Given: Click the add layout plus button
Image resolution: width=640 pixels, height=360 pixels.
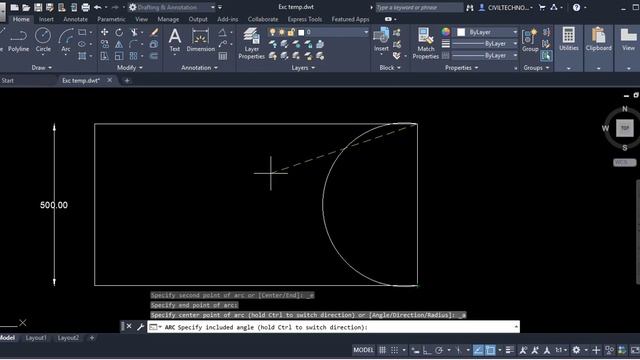Looking at the screenshot, I should [x=92, y=338].
